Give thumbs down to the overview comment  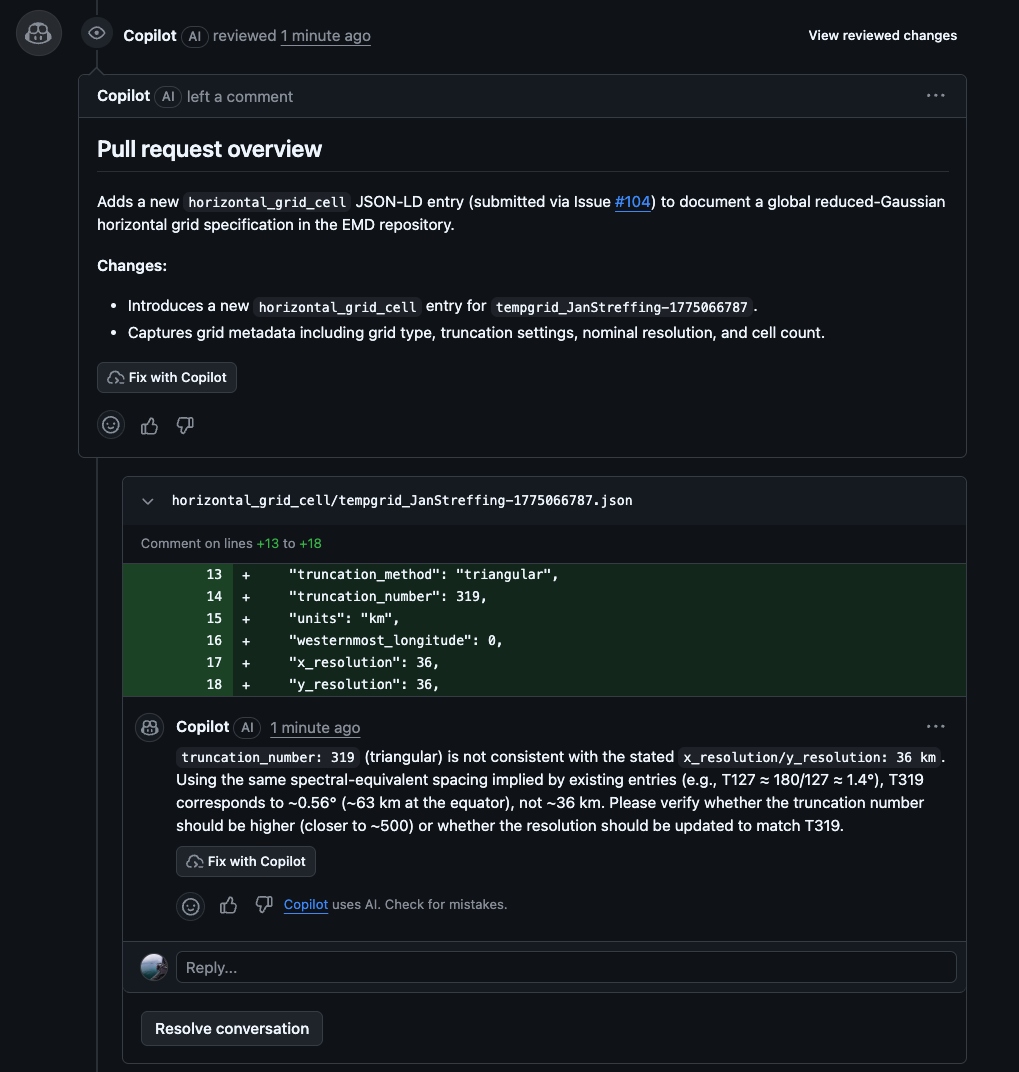185,425
